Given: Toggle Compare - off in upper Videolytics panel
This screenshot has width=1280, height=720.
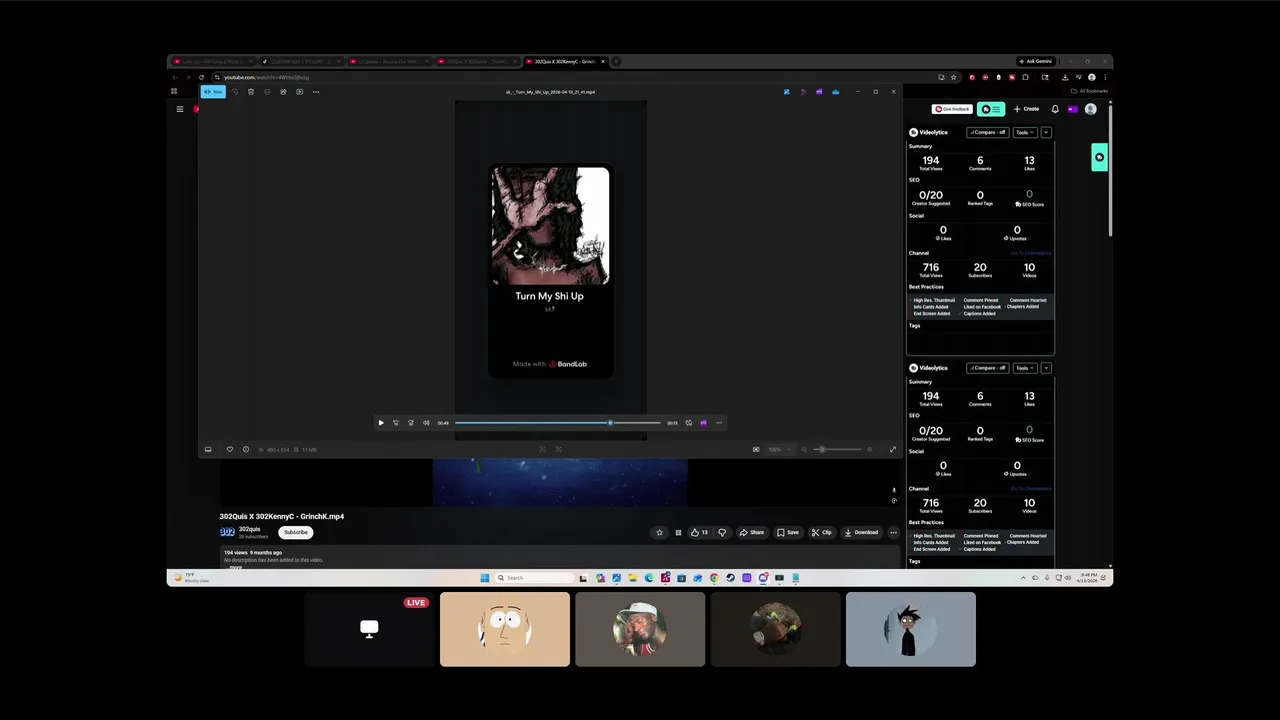Looking at the screenshot, I should point(987,132).
